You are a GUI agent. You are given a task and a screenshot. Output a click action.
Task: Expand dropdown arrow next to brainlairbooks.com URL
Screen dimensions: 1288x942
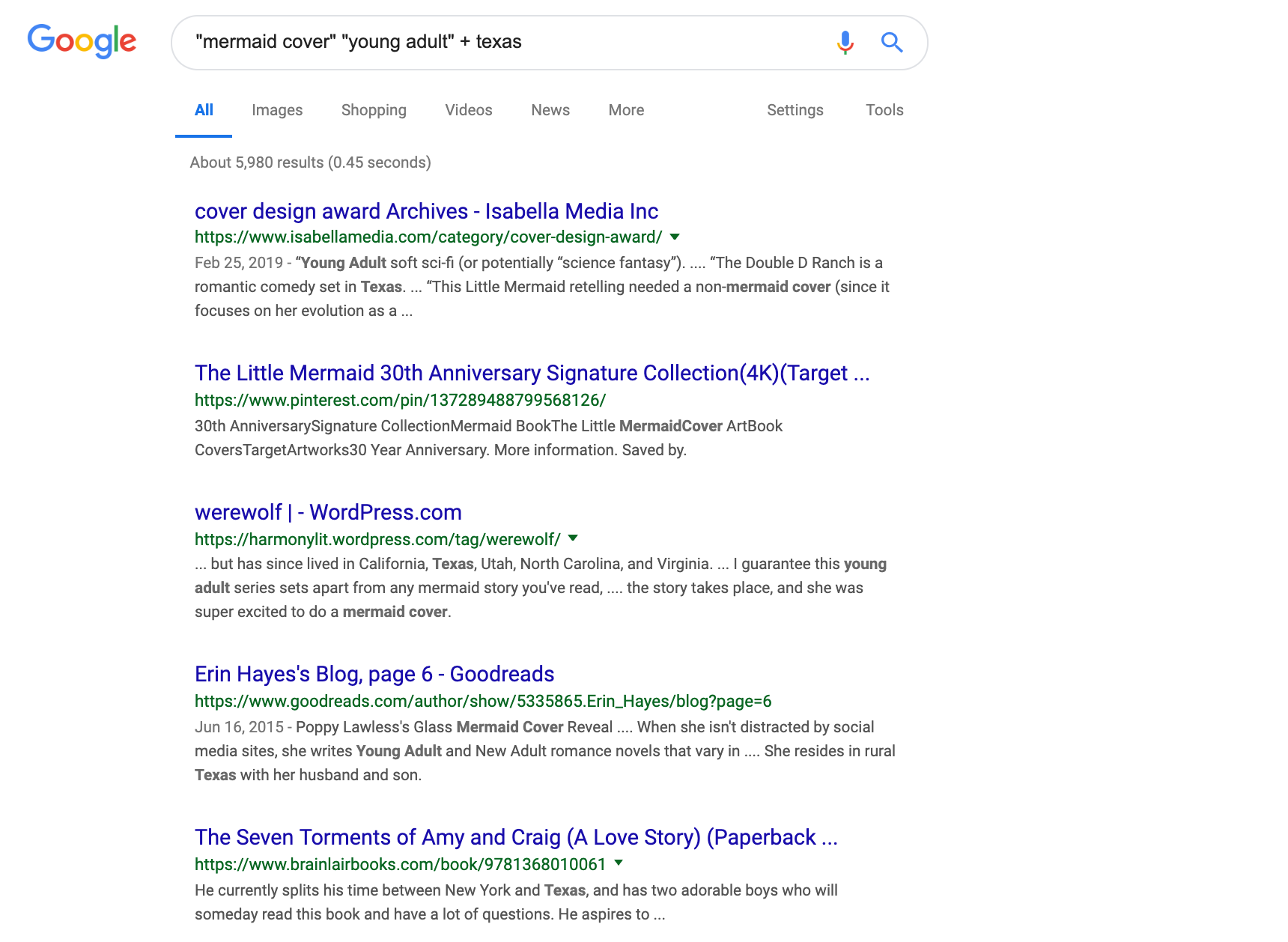(619, 863)
